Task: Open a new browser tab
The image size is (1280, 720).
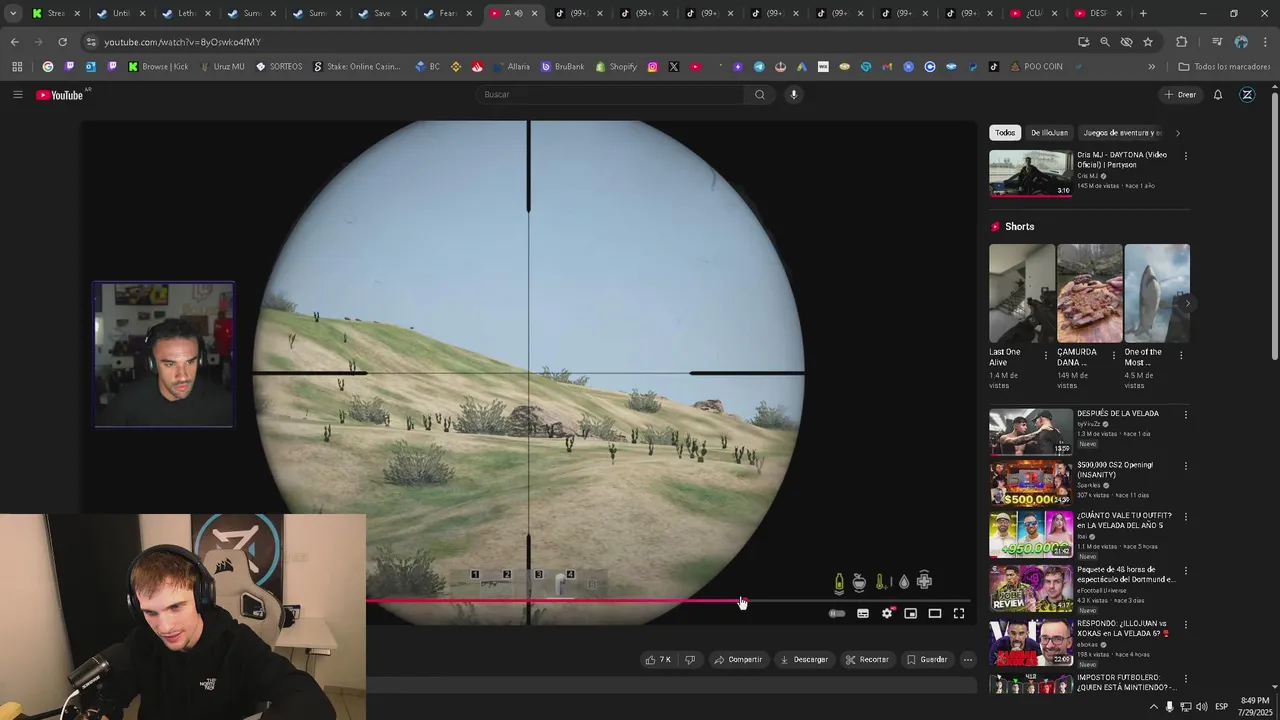Action: point(1143,14)
